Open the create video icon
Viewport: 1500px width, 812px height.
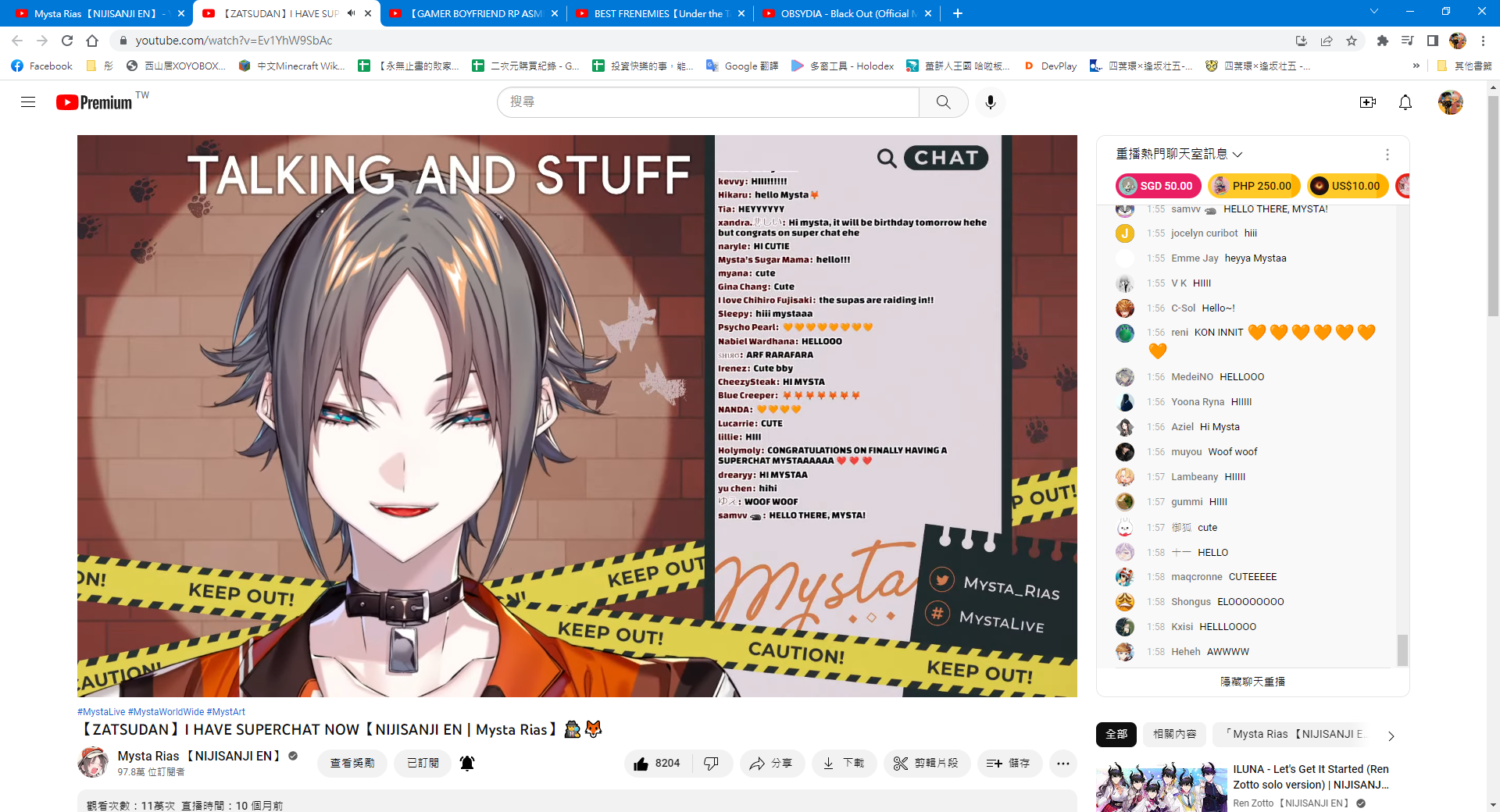pyautogui.click(x=1367, y=102)
